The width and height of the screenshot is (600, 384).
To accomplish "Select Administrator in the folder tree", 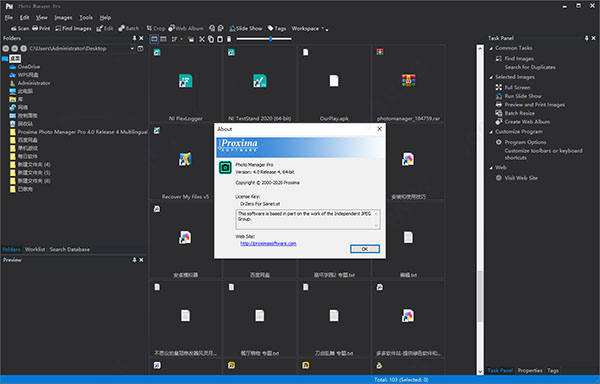I will coord(34,83).
